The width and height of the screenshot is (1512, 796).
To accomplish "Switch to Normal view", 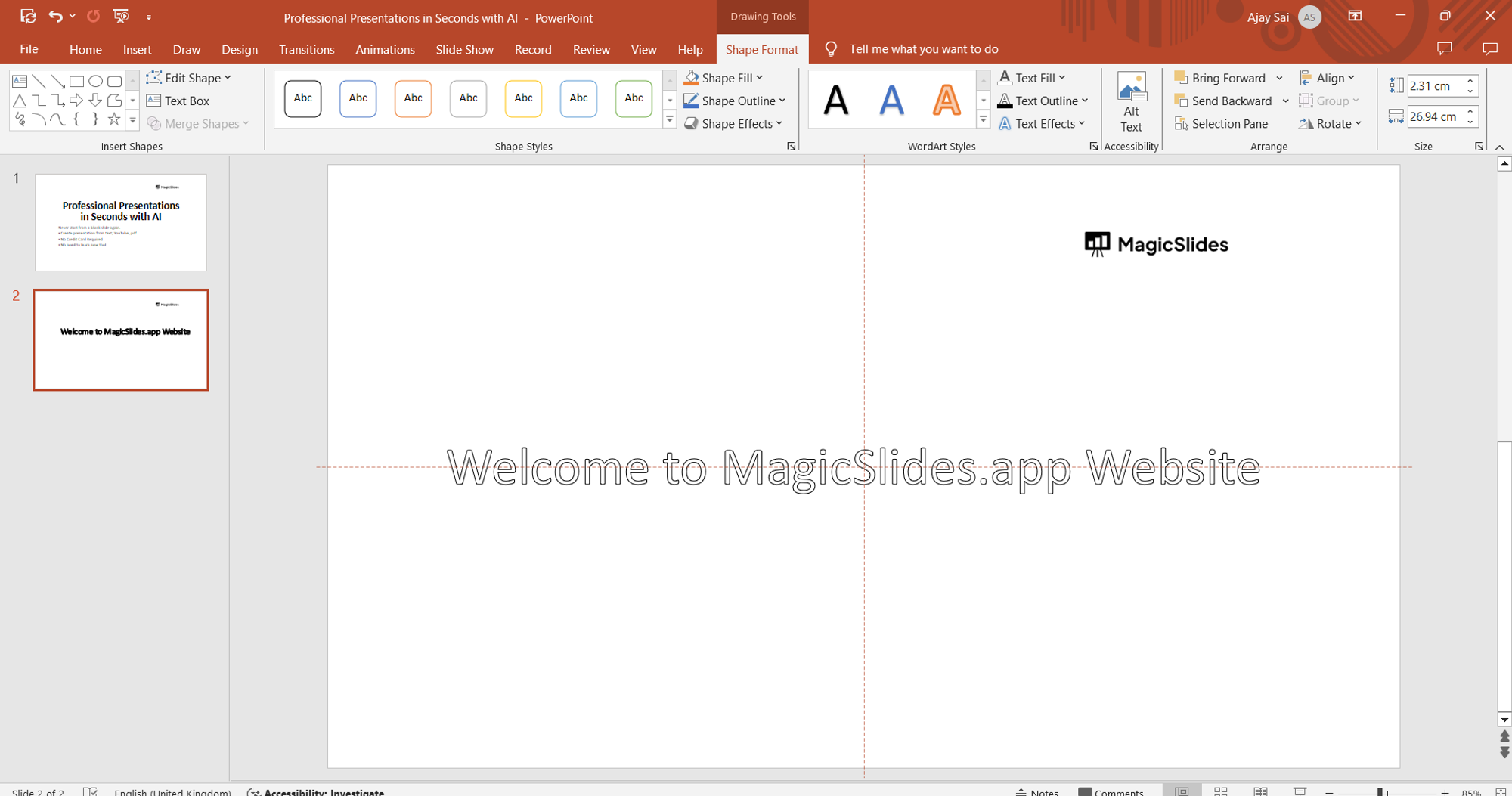I will coord(1182,791).
